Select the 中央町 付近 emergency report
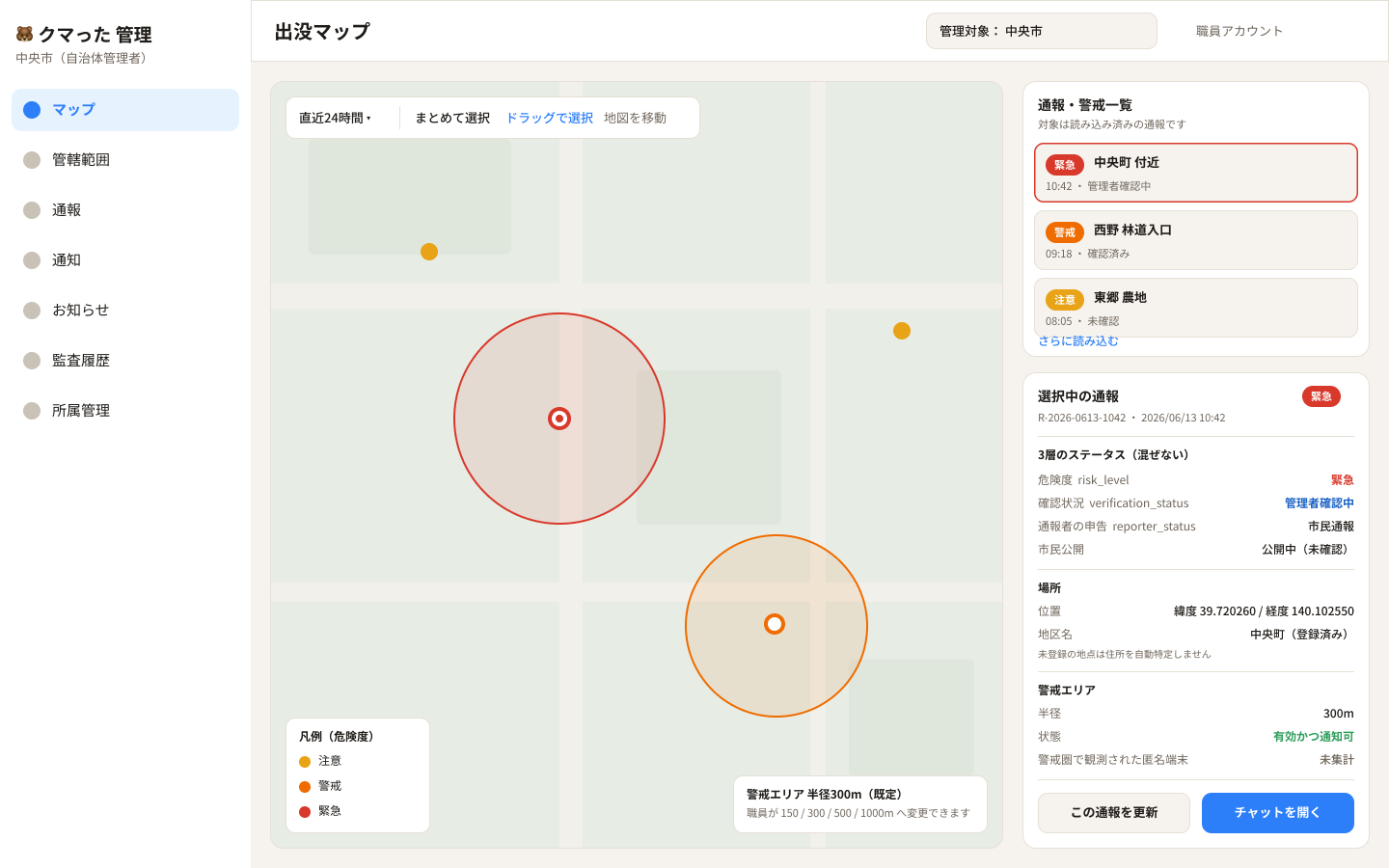1389x868 pixels. (x=1196, y=173)
